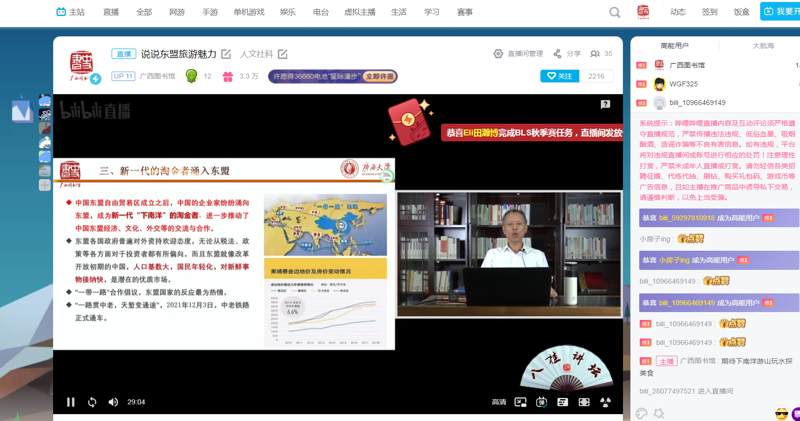Click the 立即许愿 wish button
Image resolution: width=800 pixels, height=421 pixels.
click(x=379, y=77)
